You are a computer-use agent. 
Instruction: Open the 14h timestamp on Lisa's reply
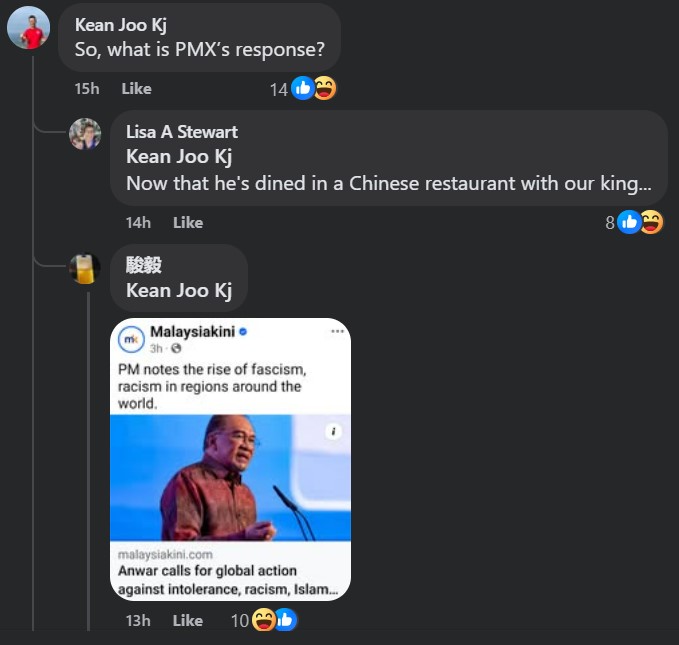(138, 222)
